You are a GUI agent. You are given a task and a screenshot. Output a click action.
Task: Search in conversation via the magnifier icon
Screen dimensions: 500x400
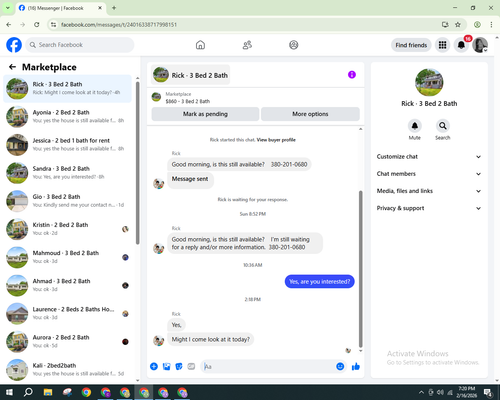pyautogui.click(x=443, y=126)
